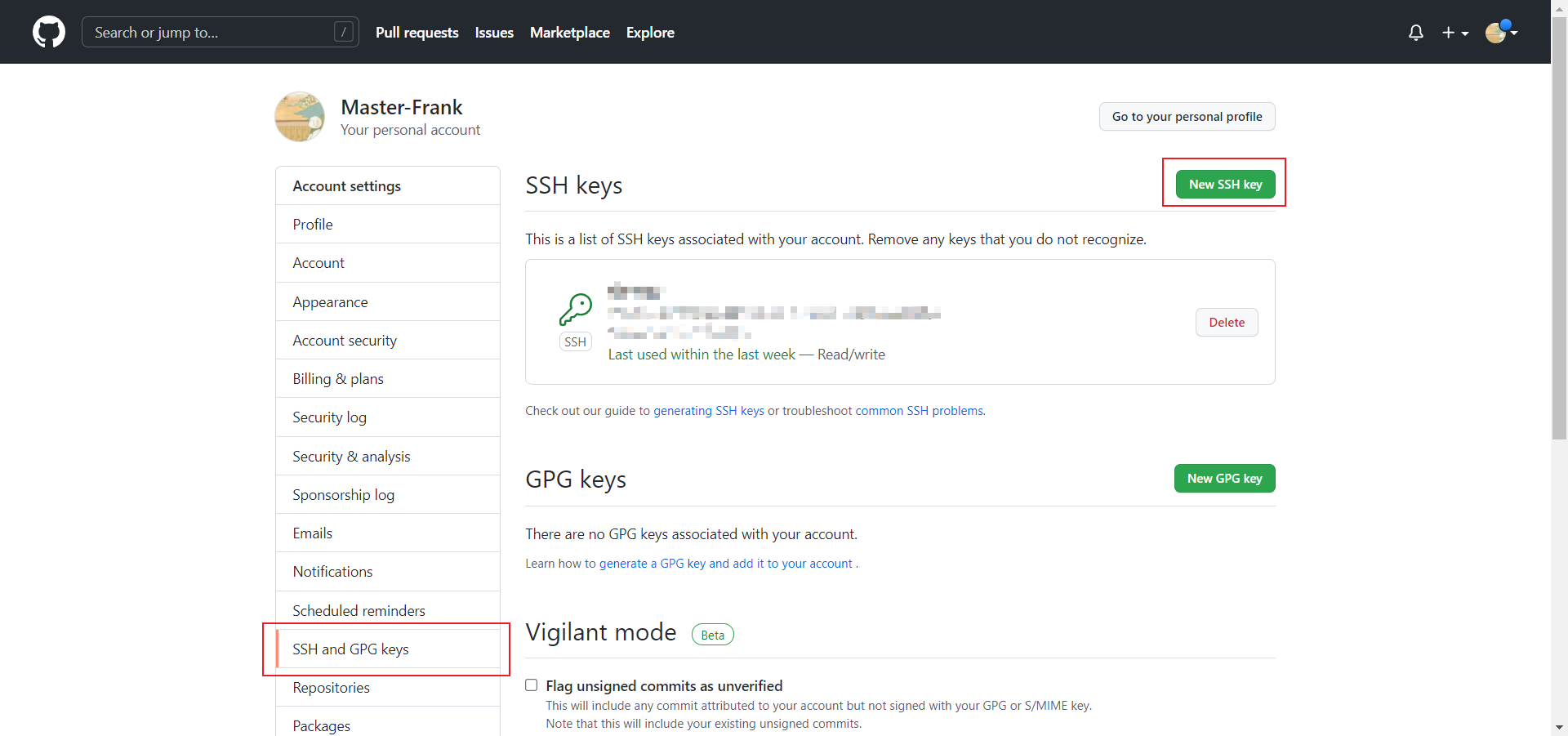Viewport: 1568px width, 736px height.
Task: Open Security & analysis settings
Action: click(x=388, y=456)
